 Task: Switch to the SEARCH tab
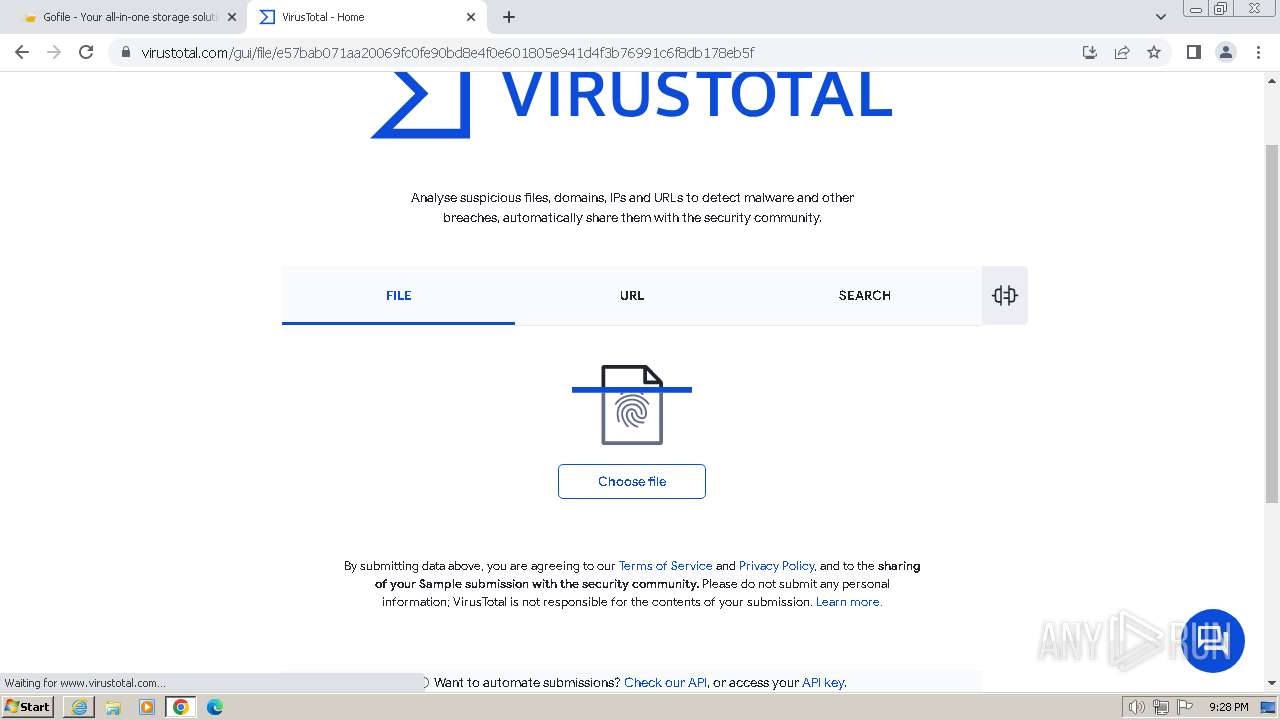[x=865, y=296]
